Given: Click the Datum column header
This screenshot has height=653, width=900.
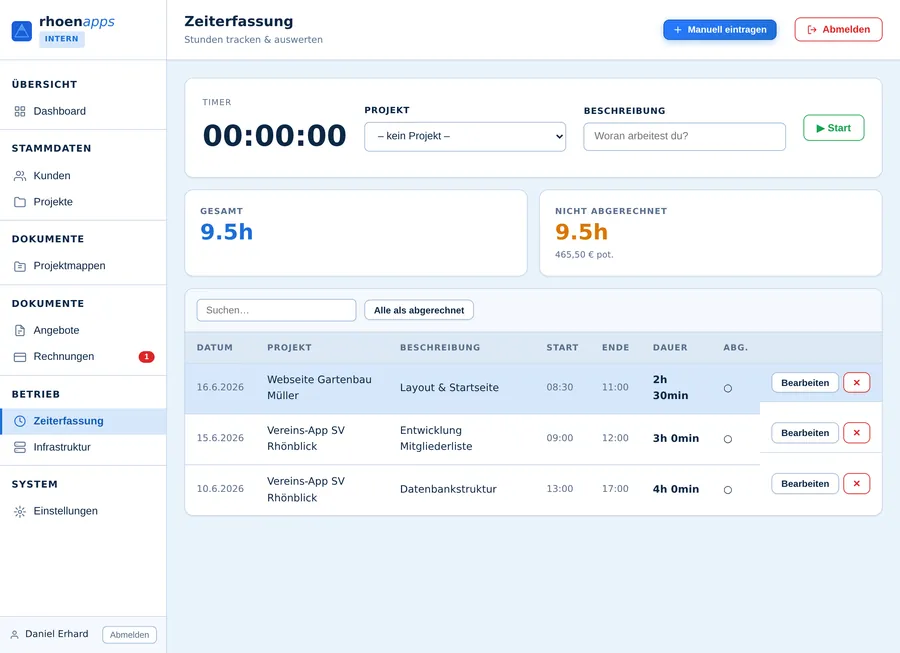Looking at the screenshot, I should pos(215,348).
